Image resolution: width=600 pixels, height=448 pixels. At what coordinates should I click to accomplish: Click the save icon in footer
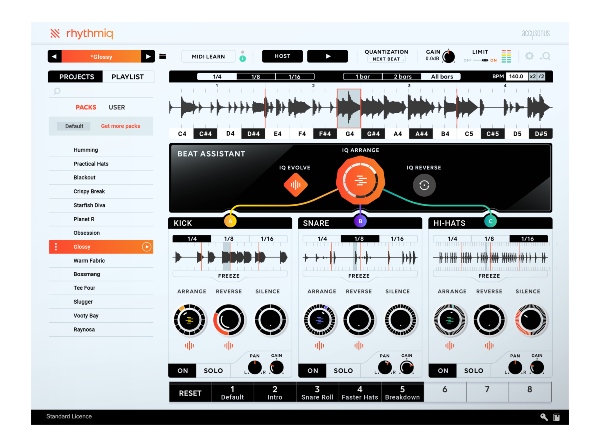[557, 417]
